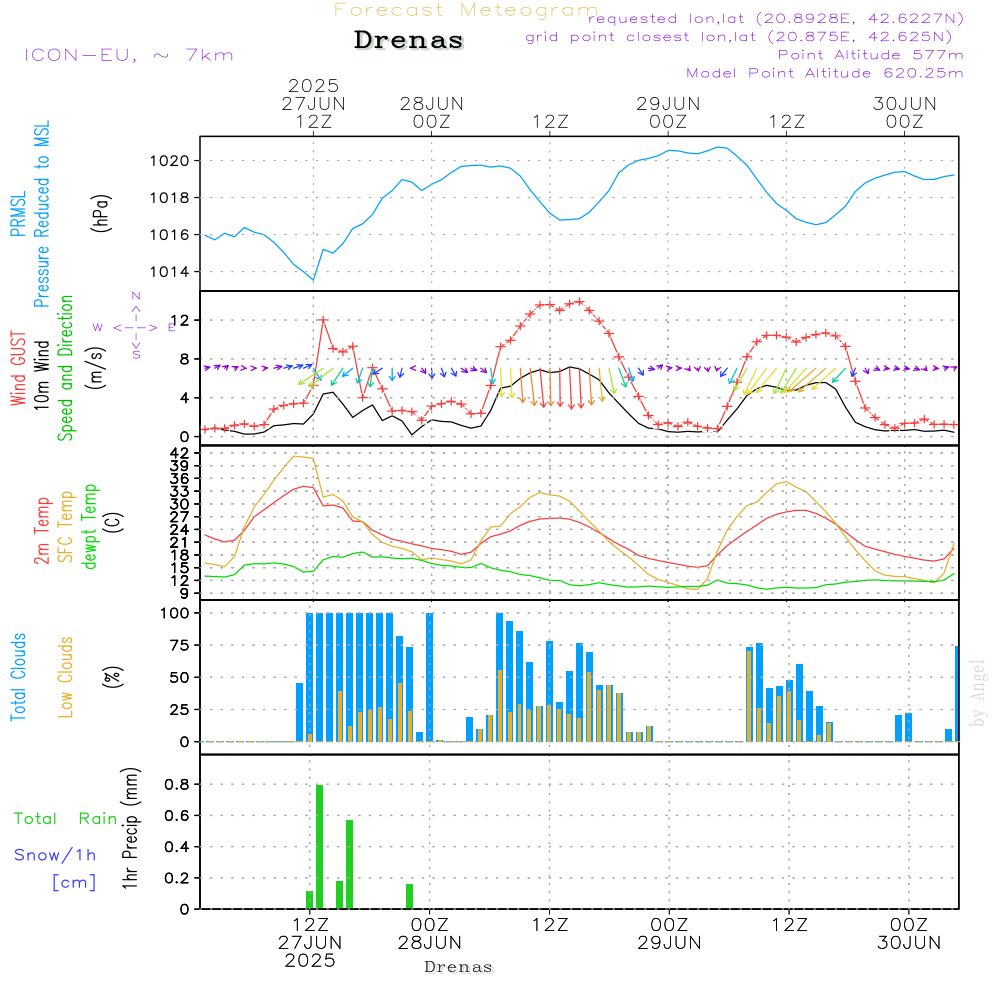Select the blue 'Snow/1h' legend label
Image resolution: width=1000 pixels, height=1000 pixels.
pos(55,855)
